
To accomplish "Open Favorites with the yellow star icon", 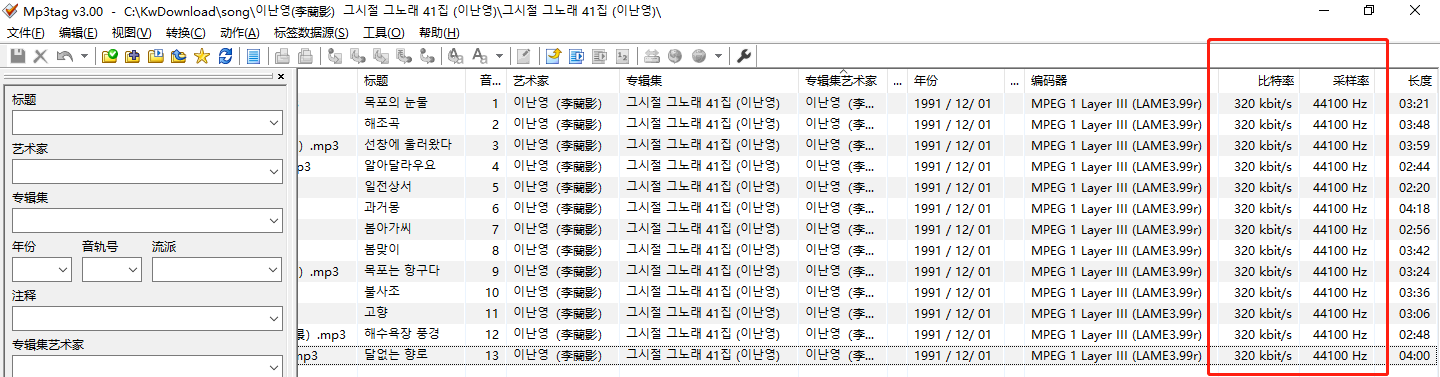I will point(202,56).
